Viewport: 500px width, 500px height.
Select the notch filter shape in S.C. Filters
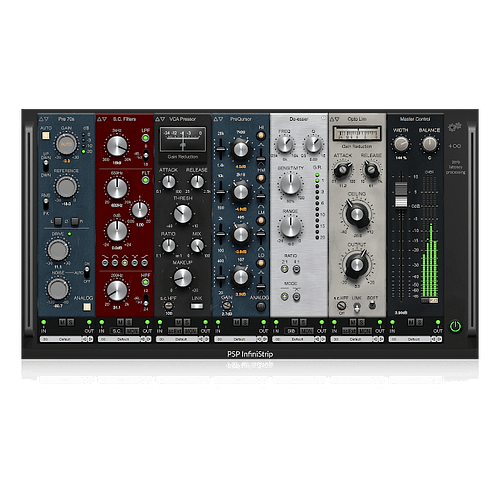135,263
